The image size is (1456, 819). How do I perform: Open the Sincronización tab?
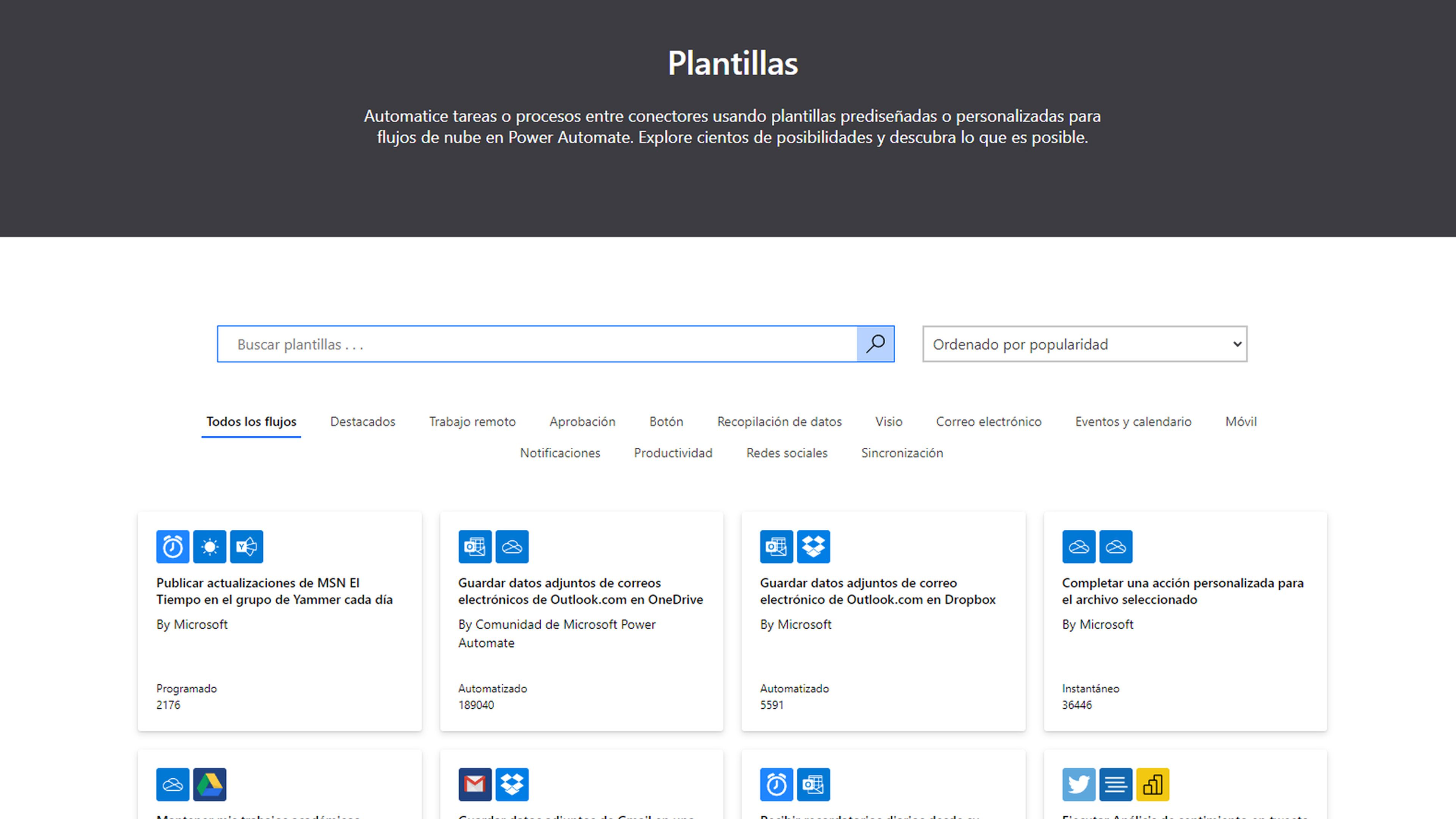click(902, 453)
